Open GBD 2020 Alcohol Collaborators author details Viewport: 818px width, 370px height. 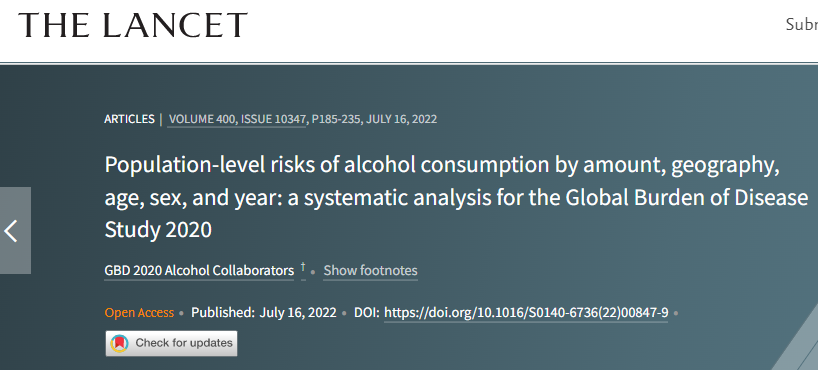tap(199, 271)
